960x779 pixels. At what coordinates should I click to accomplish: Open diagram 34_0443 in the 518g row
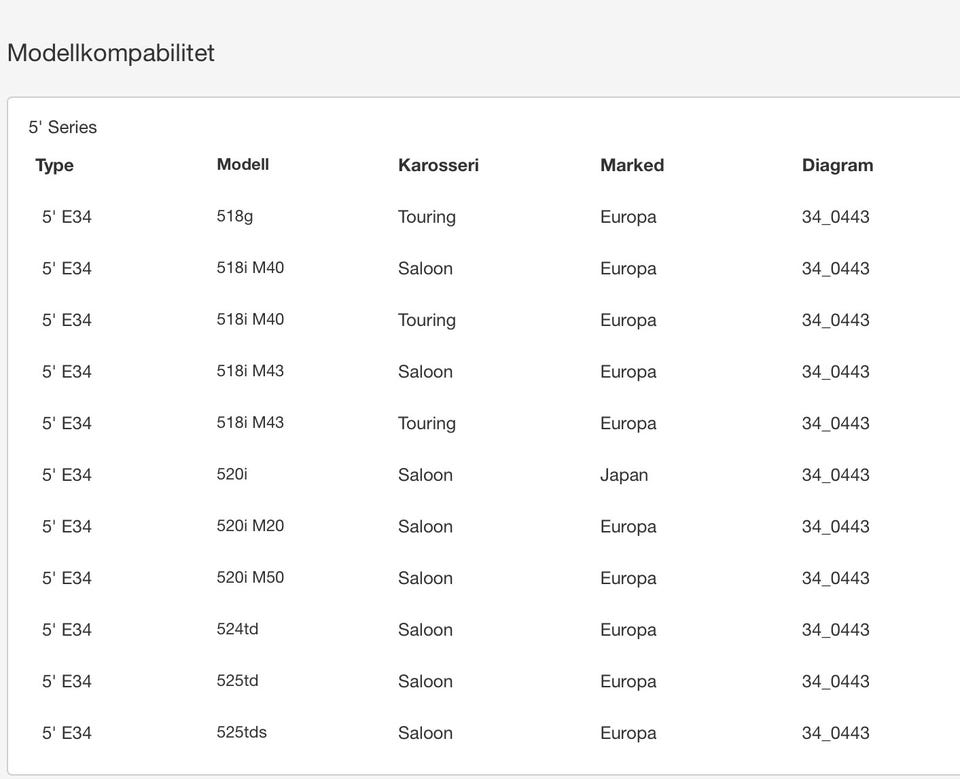[x=835, y=217]
